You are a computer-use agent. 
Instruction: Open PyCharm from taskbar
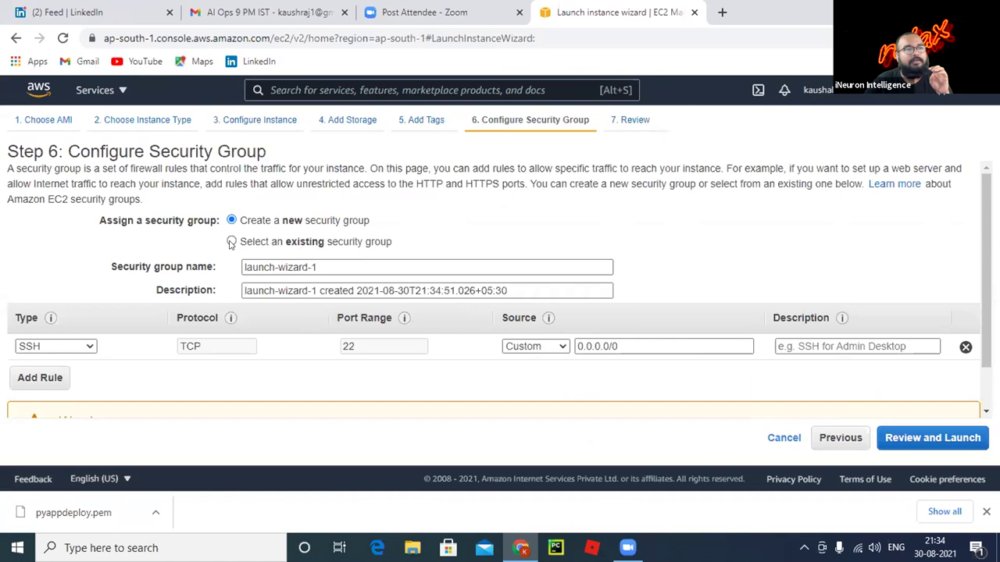(556, 547)
